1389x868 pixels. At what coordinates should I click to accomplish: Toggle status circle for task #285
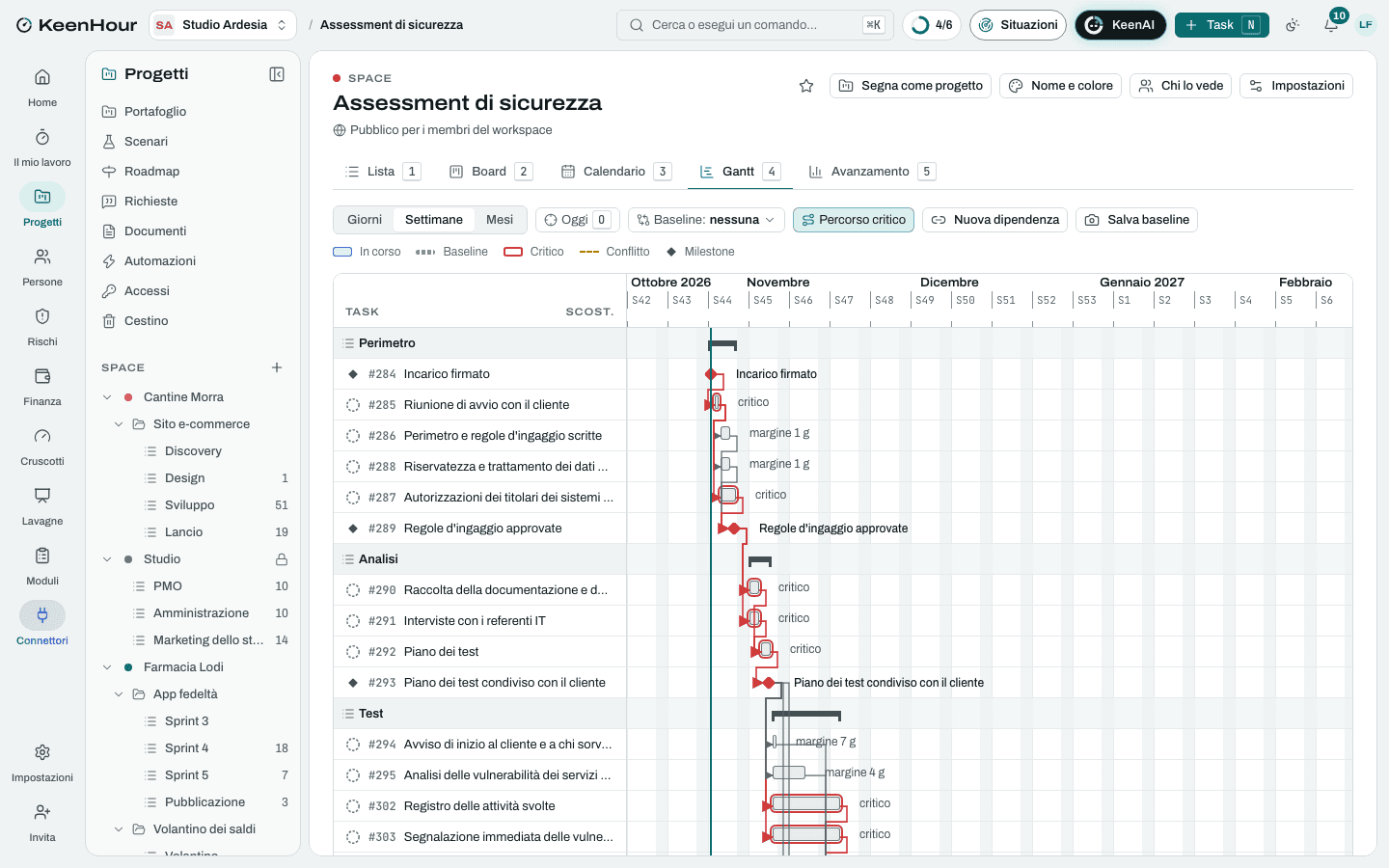[353, 405]
